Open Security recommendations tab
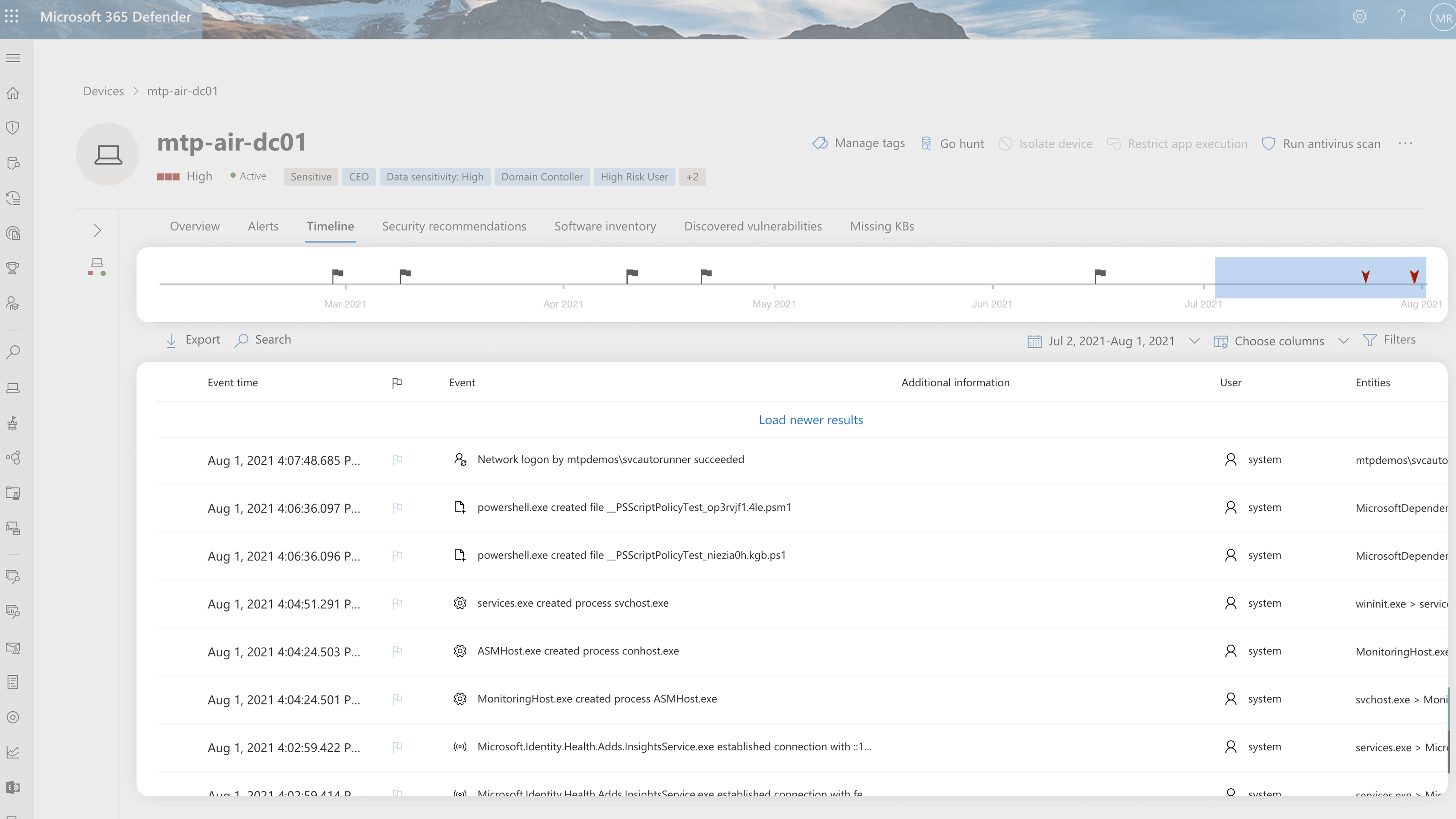The image size is (1456, 819). (x=454, y=226)
